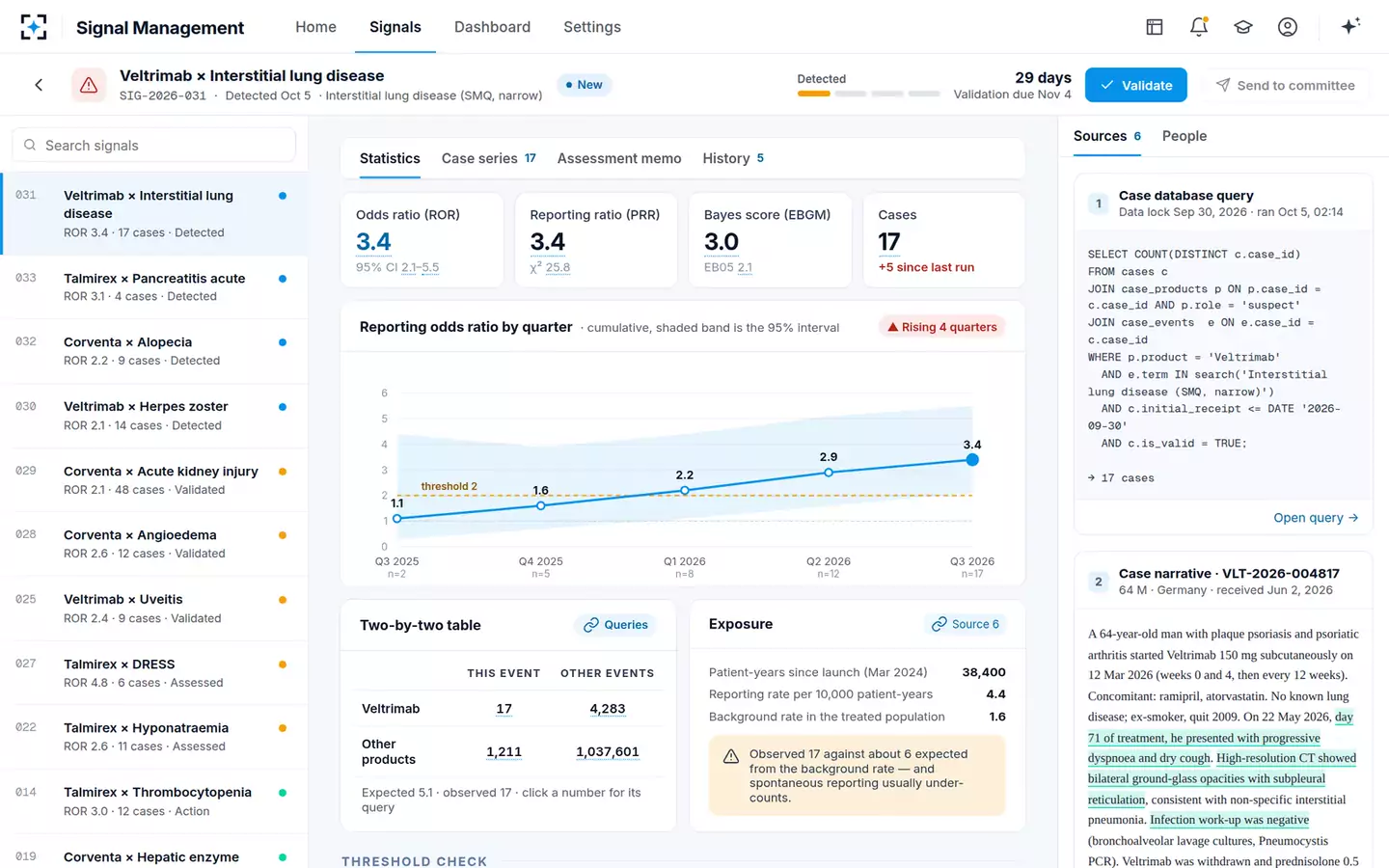Switch to the Case series tab

coord(488,158)
